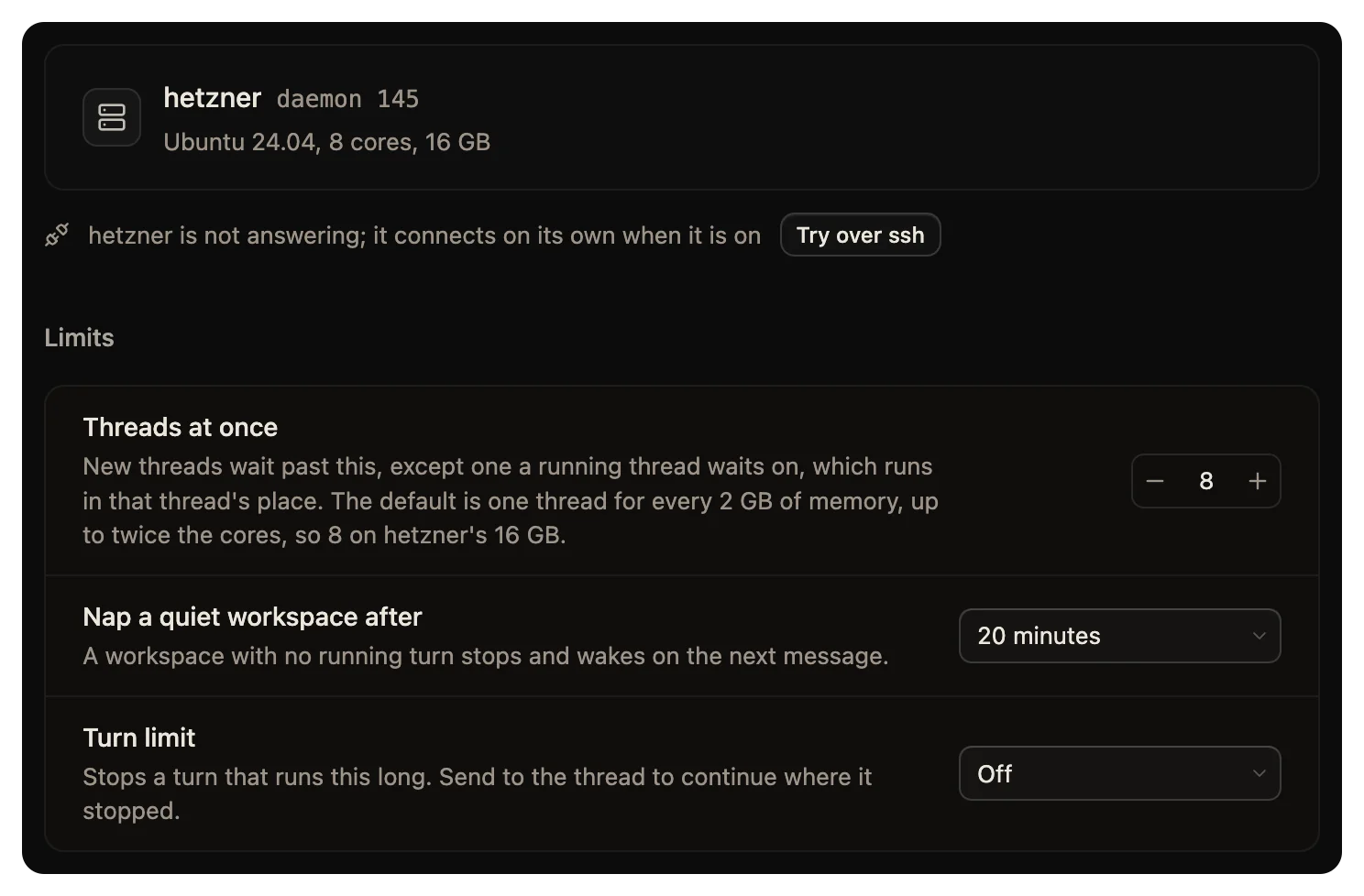Click the Stops a turn description text
Viewport: 1364px width, 896px height.
[x=478, y=793]
